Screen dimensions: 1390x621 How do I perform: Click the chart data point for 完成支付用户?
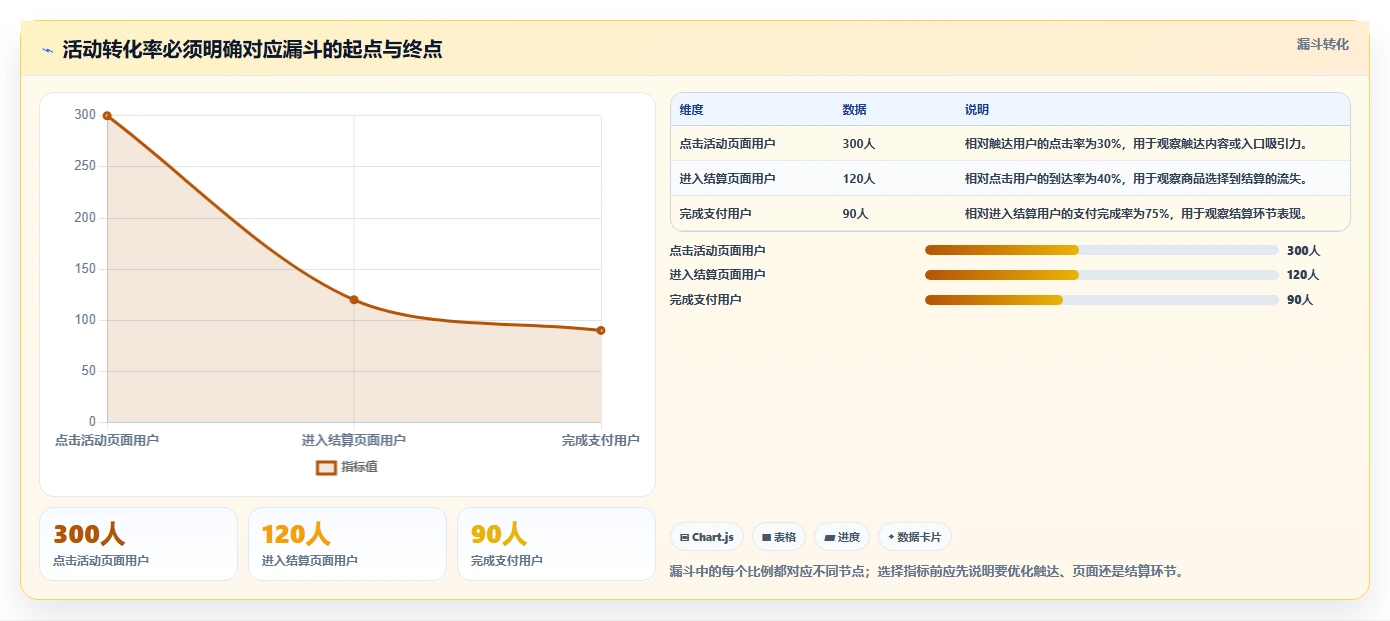(x=601, y=330)
